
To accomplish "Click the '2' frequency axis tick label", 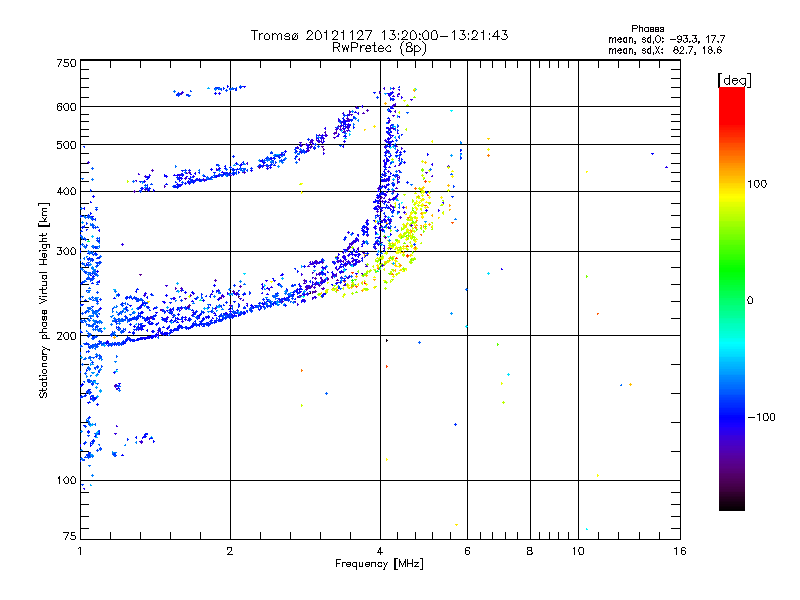I will (230, 551).
